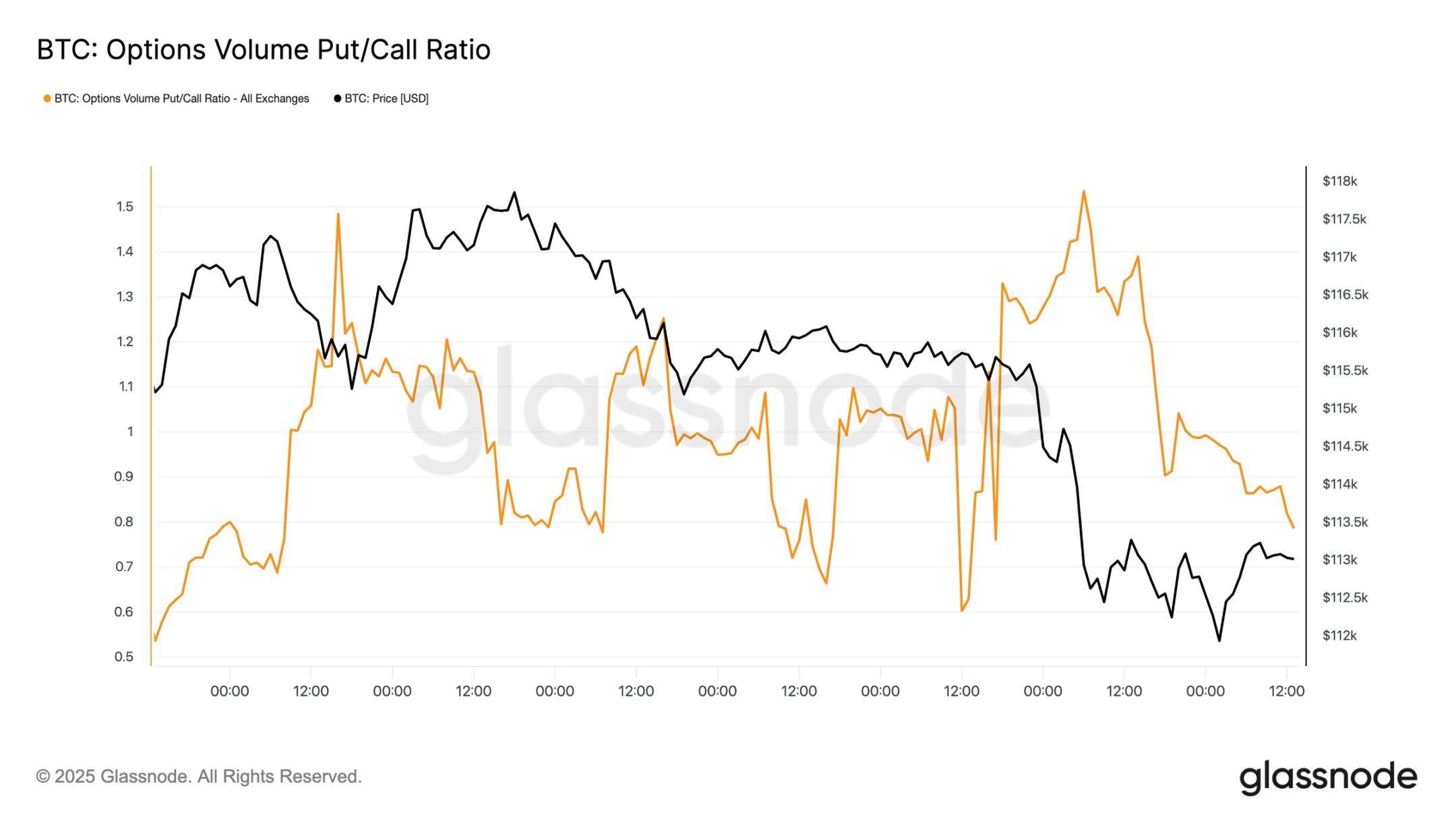Click the $112k price axis label
This screenshot has width=1456, height=819.
coord(1339,636)
